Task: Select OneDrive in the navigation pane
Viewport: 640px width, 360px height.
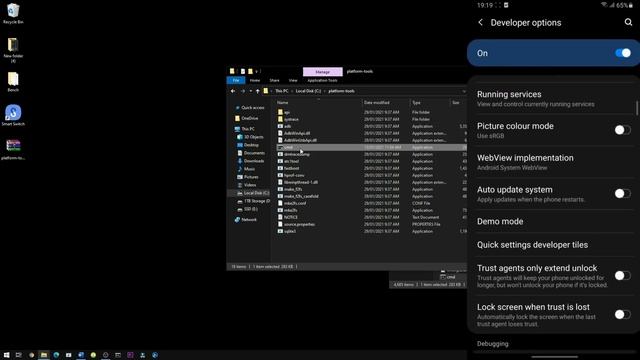Action: click(247, 118)
